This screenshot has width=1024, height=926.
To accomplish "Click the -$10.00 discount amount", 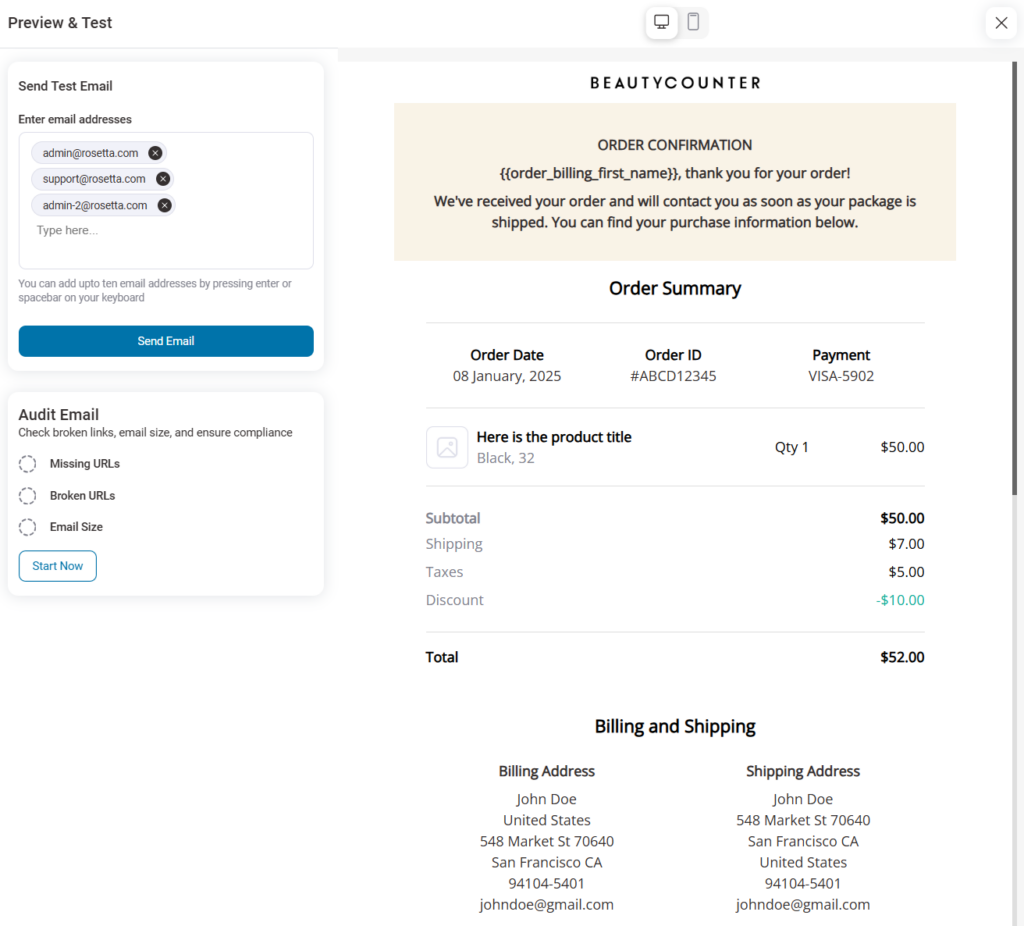I will pos(900,598).
